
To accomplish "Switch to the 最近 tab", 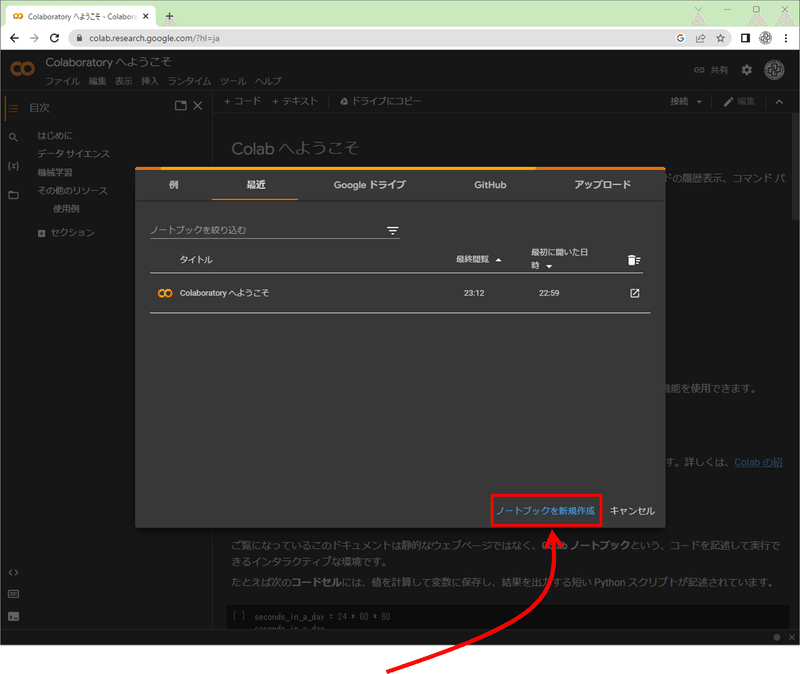I will coord(255,185).
